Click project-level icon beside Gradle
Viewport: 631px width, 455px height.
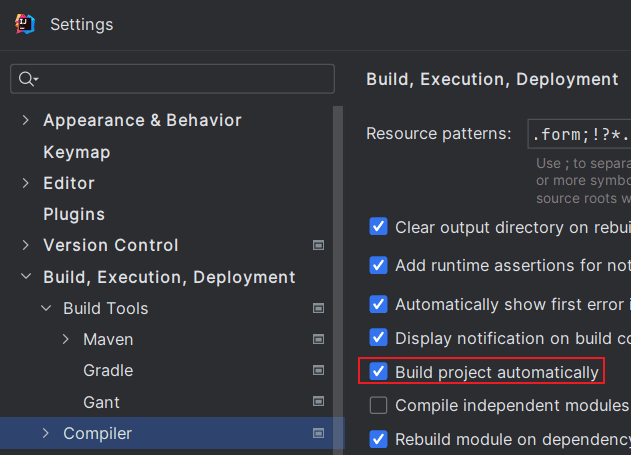[319, 371]
